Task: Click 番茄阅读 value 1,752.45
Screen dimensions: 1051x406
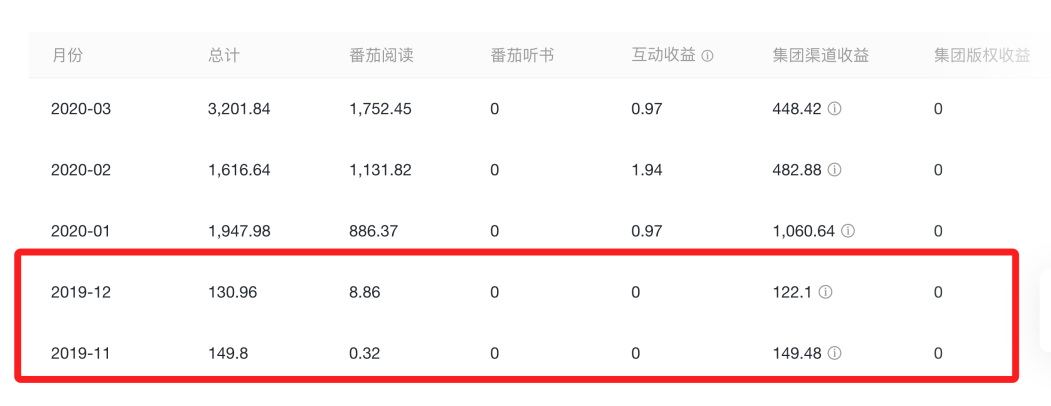Action: 380,109
